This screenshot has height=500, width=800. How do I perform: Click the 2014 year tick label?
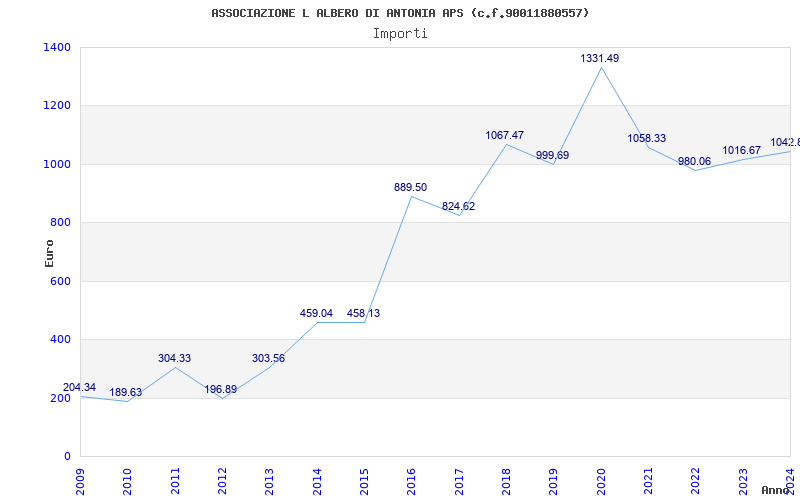317,481
